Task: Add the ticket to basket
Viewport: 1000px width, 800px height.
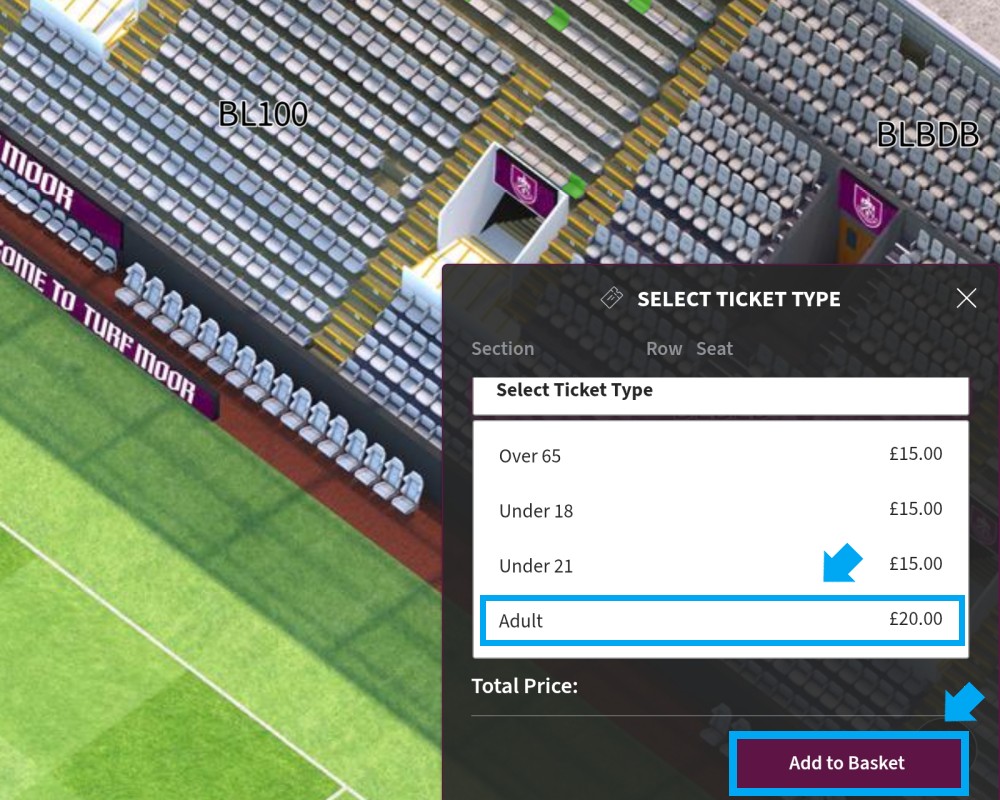Action: (848, 763)
